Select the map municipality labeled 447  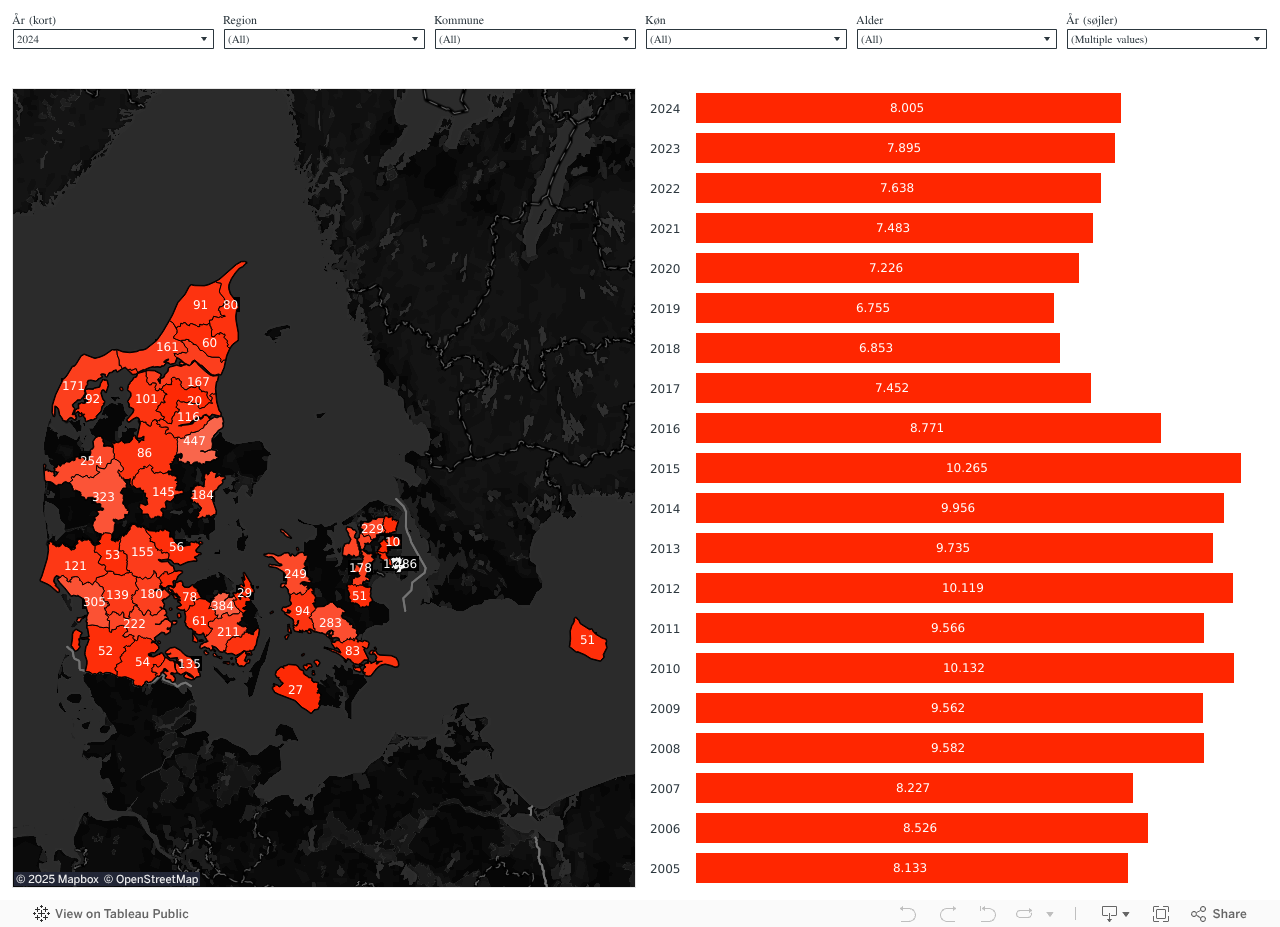tap(196, 443)
